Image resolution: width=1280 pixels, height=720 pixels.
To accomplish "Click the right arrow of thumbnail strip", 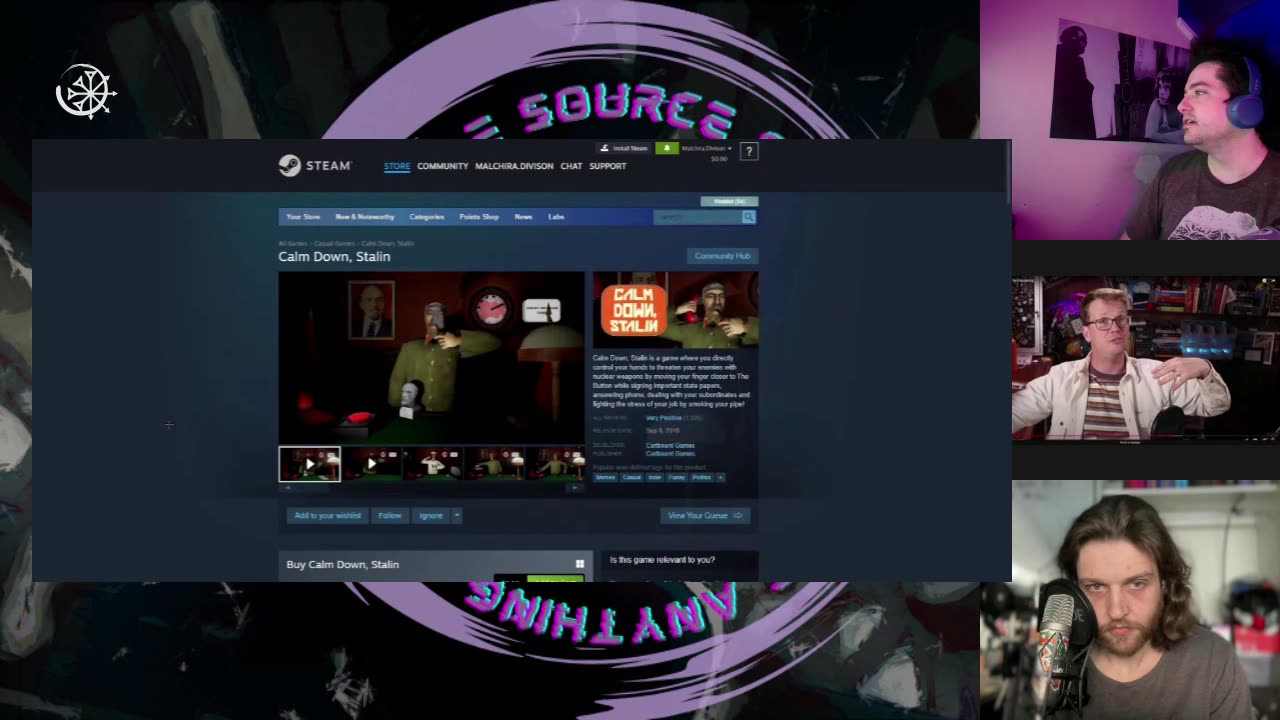I will pos(575,488).
